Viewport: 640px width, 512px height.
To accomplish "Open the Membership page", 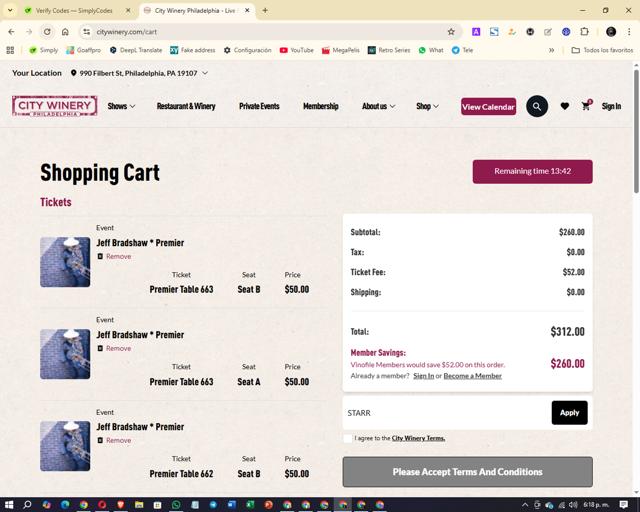I will coord(321,106).
